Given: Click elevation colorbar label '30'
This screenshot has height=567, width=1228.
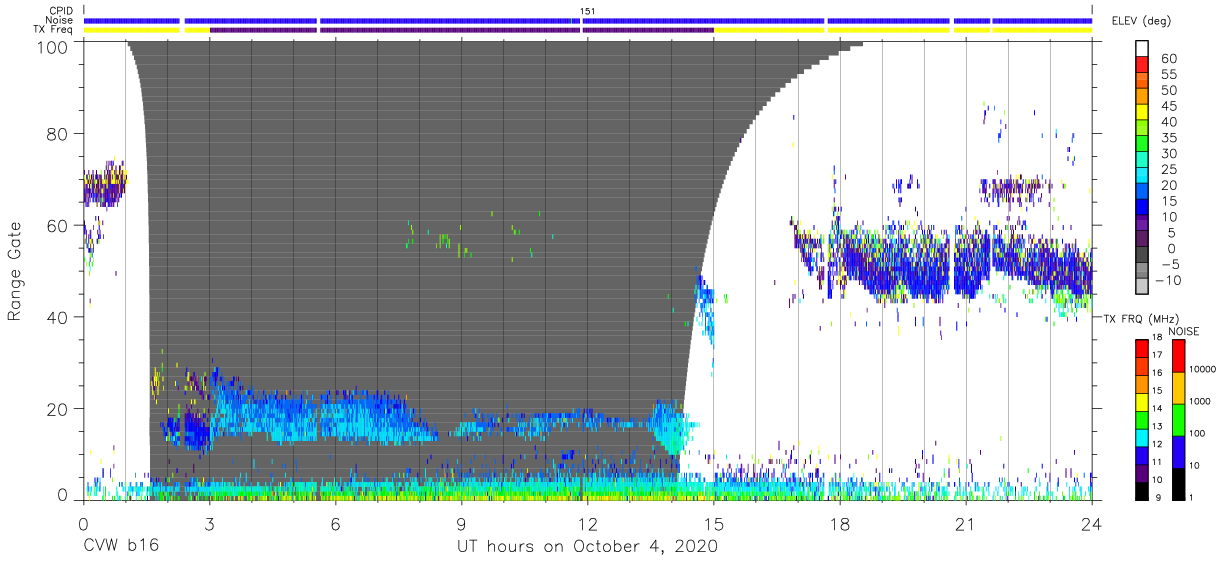Looking at the screenshot, I should pos(1168,153).
